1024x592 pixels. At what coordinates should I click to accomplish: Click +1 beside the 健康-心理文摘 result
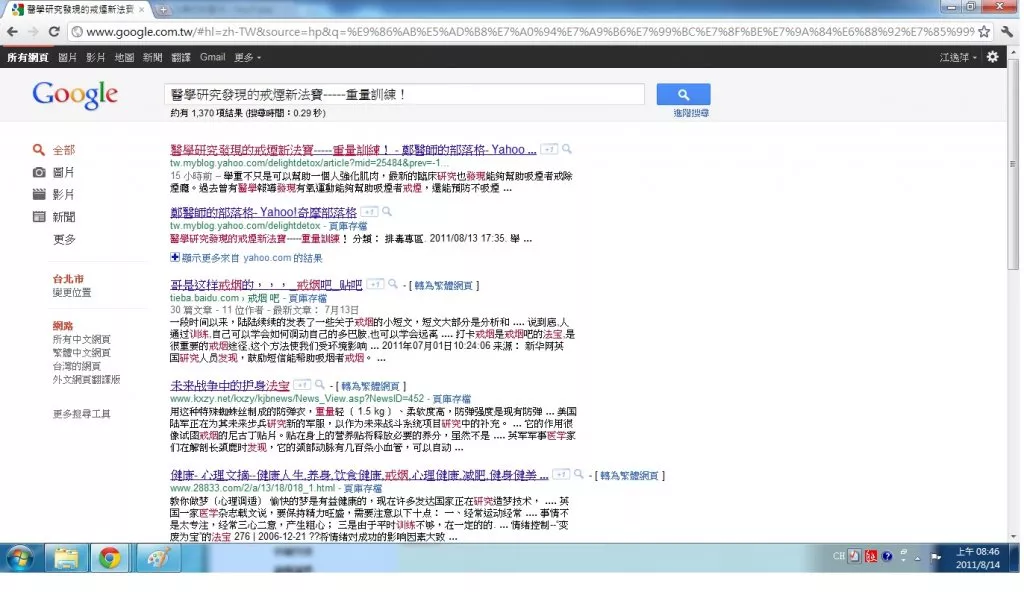point(561,474)
